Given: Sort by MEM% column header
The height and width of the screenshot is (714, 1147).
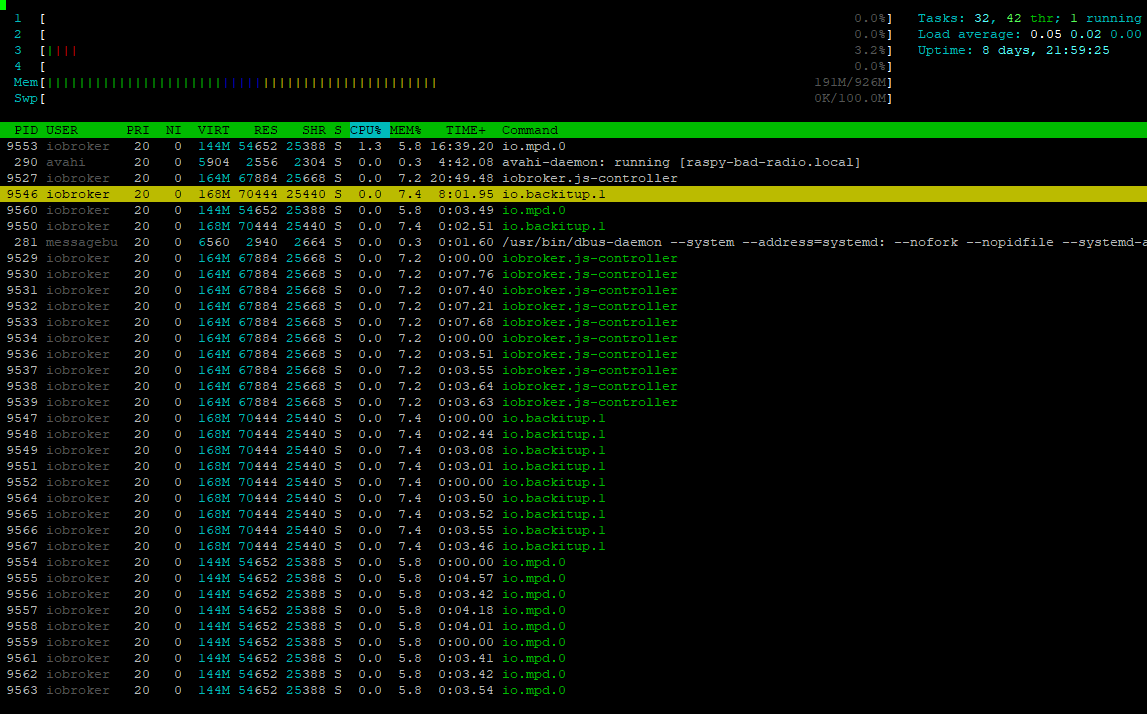Looking at the screenshot, I should (x=406, y=130).
